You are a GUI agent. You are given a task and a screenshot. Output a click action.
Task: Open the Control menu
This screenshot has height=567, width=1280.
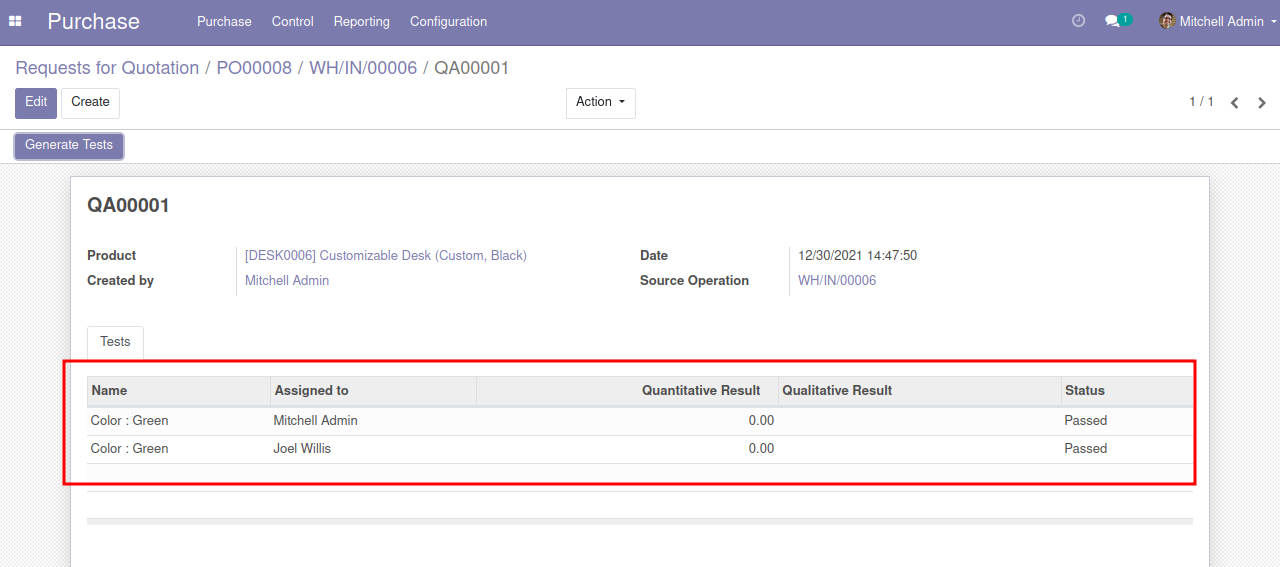[293, 21]
